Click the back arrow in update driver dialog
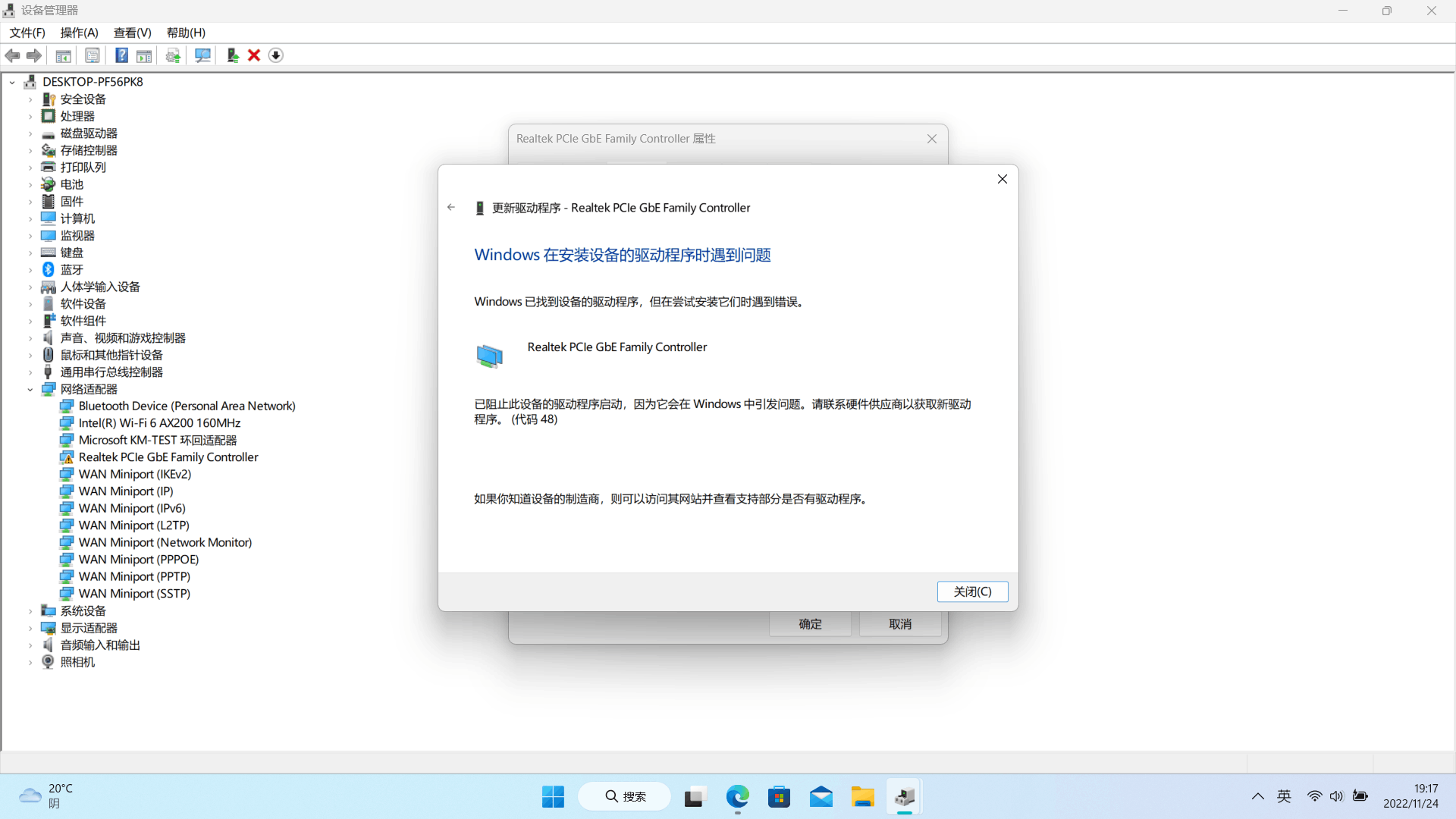Viewport: 1456px width, 819px height. coord(451,207)
